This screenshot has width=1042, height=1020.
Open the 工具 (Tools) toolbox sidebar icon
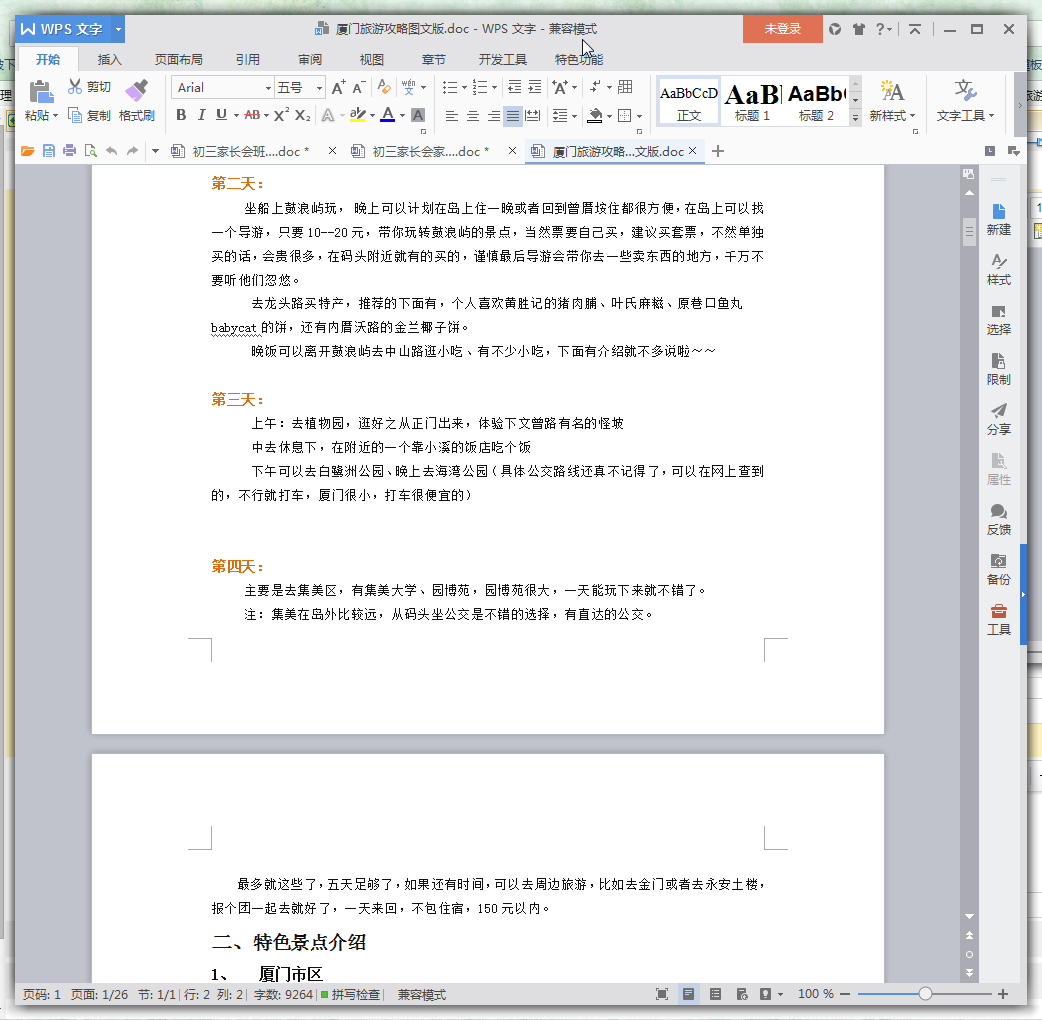[998, 619]
